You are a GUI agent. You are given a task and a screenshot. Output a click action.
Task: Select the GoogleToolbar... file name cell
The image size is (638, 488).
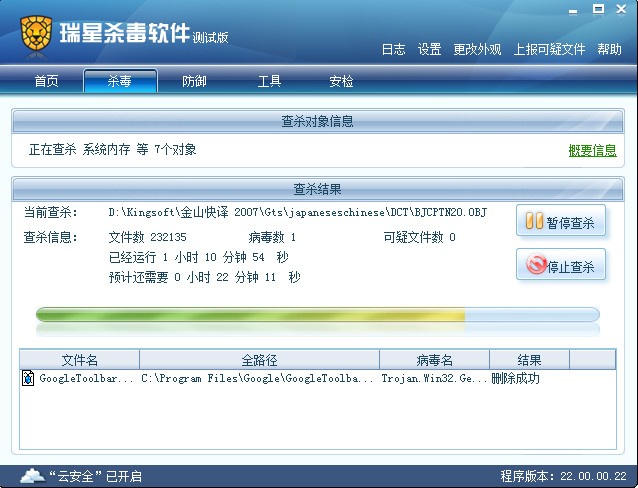point(86,378)
